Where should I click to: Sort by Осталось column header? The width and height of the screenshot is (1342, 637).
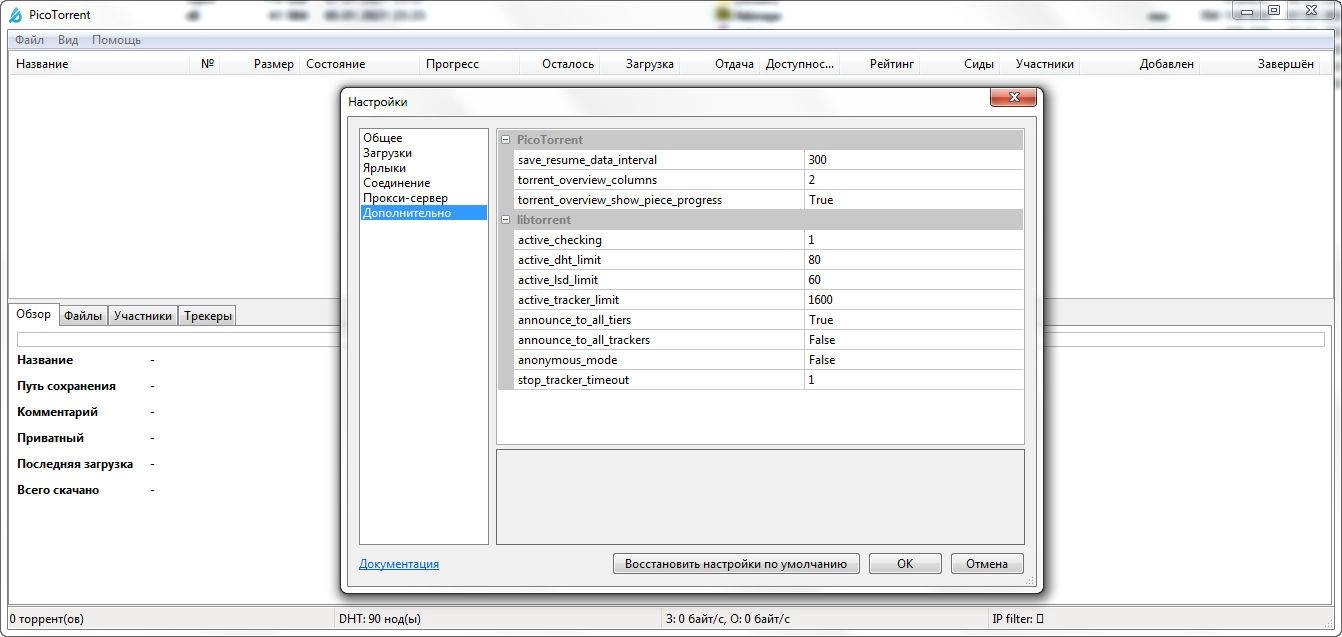tap(559, 64)
